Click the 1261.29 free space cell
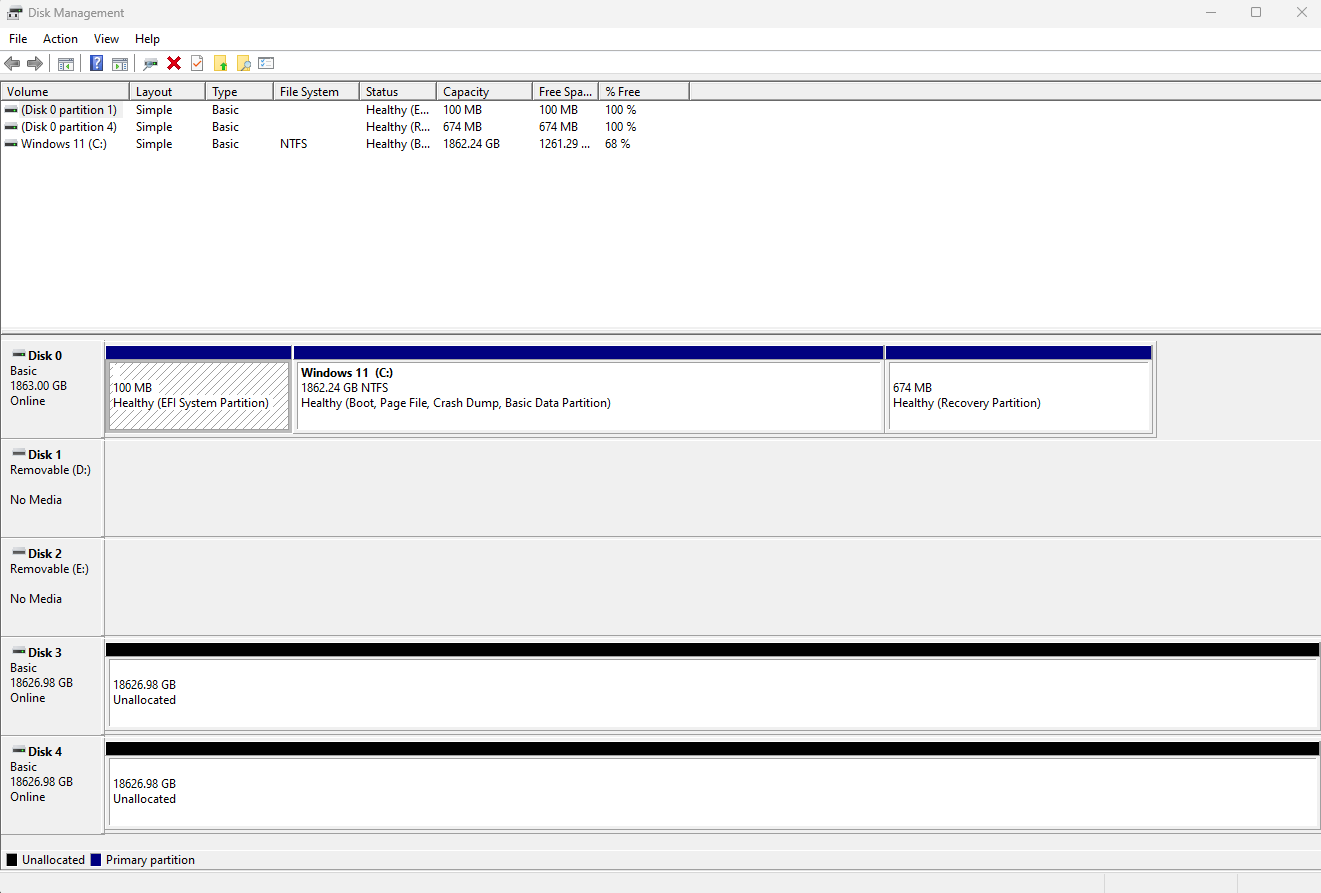The height and width of the screenshot is (893, 1321). tap(566, 144)
